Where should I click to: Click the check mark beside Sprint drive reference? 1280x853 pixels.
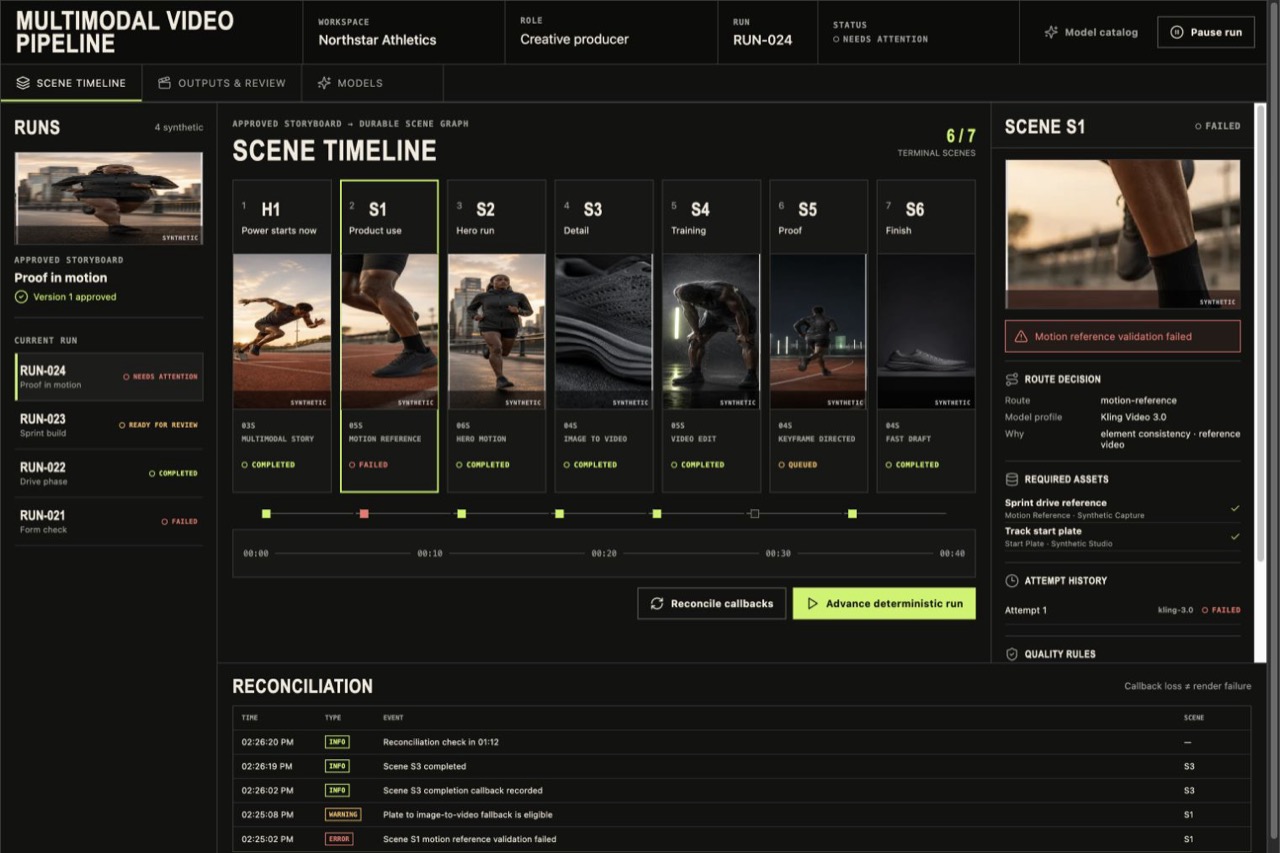click(x=1235, y=508)
